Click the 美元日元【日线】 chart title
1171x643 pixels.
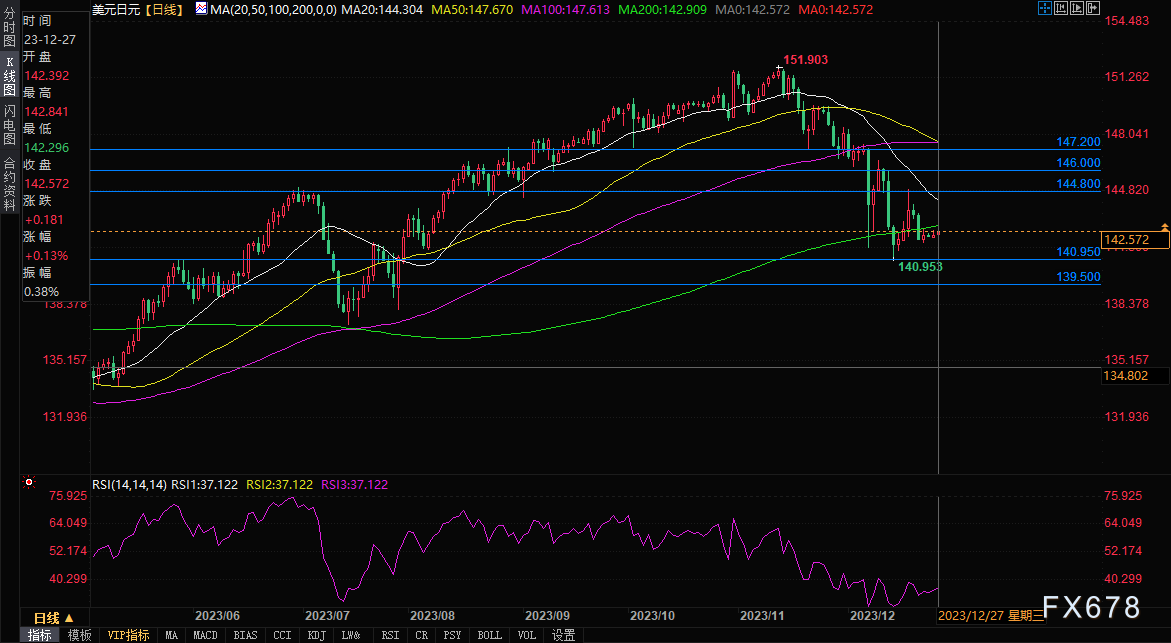pos(137,9)
